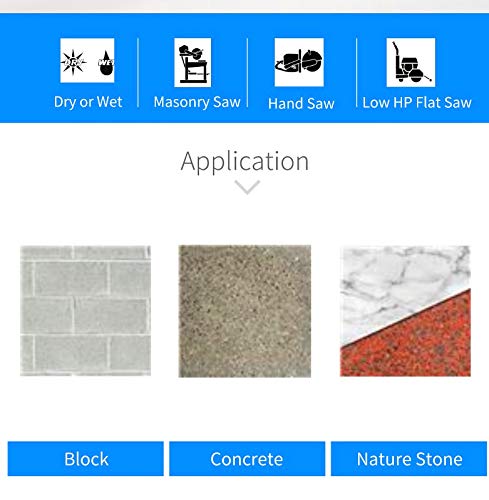The width and height of the screenshot is (489, 500).
Task: Click the Dry or Wet label
Action: (x=88, y=102)
